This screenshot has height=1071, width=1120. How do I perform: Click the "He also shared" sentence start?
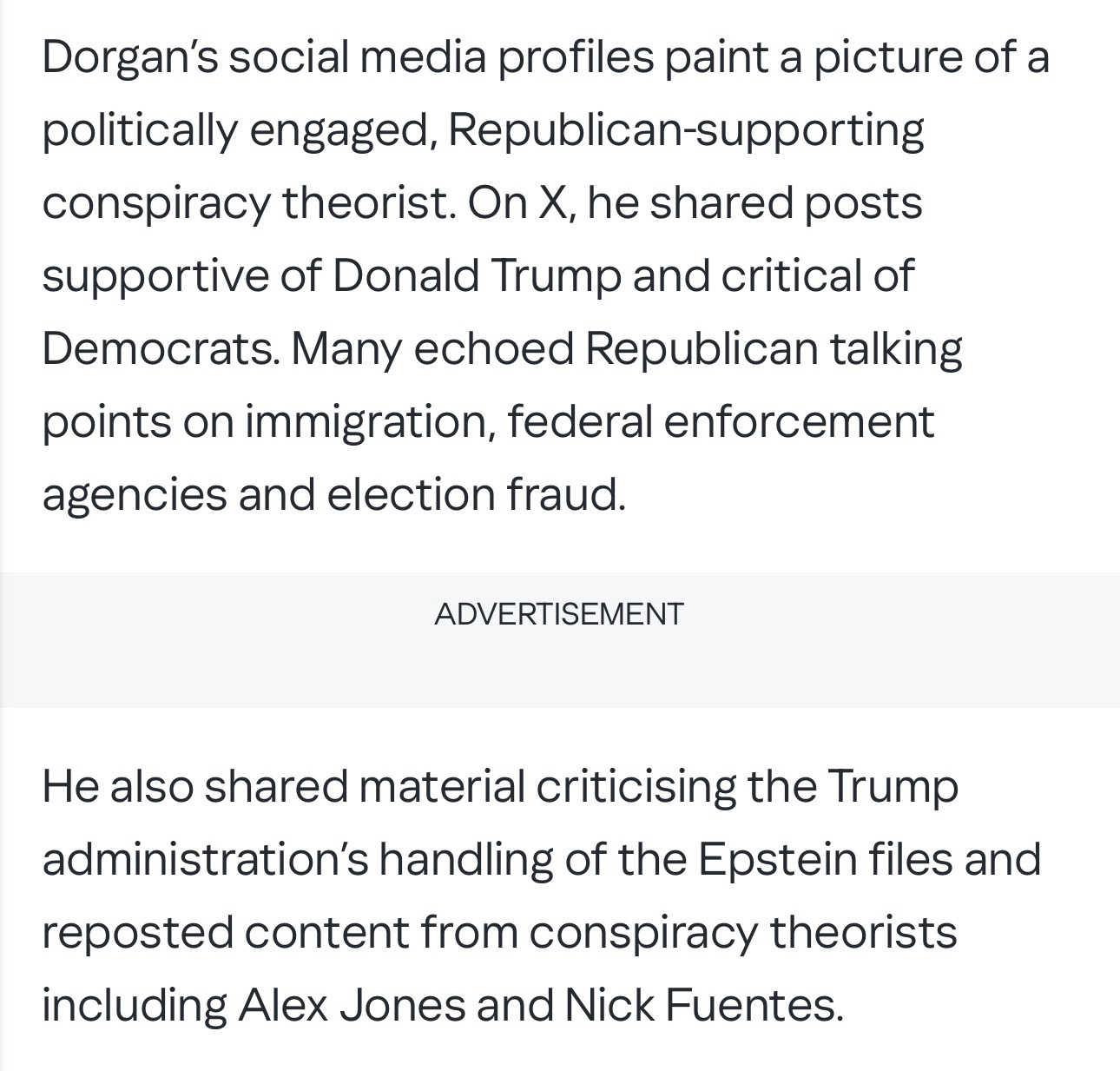point(194,786)
